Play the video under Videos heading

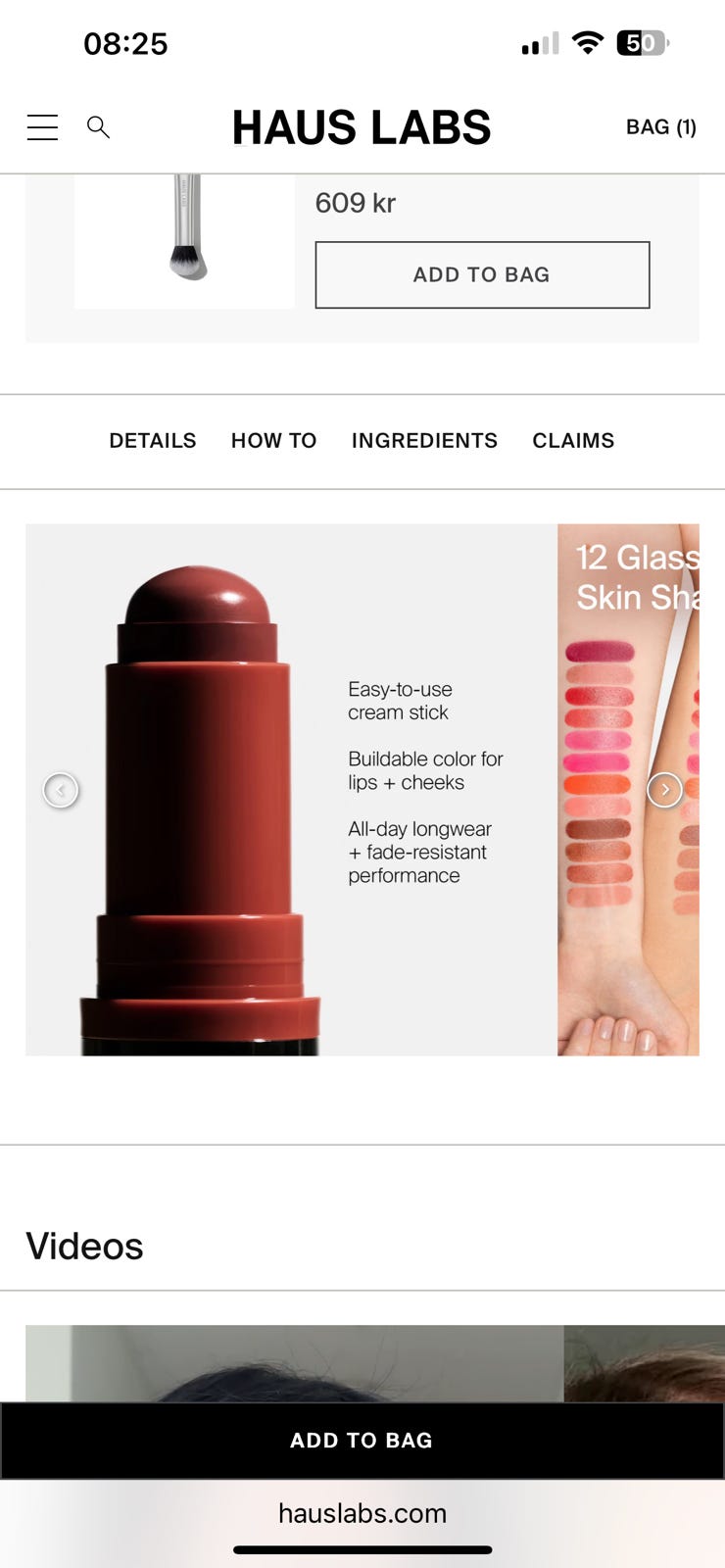[294, 1363]
